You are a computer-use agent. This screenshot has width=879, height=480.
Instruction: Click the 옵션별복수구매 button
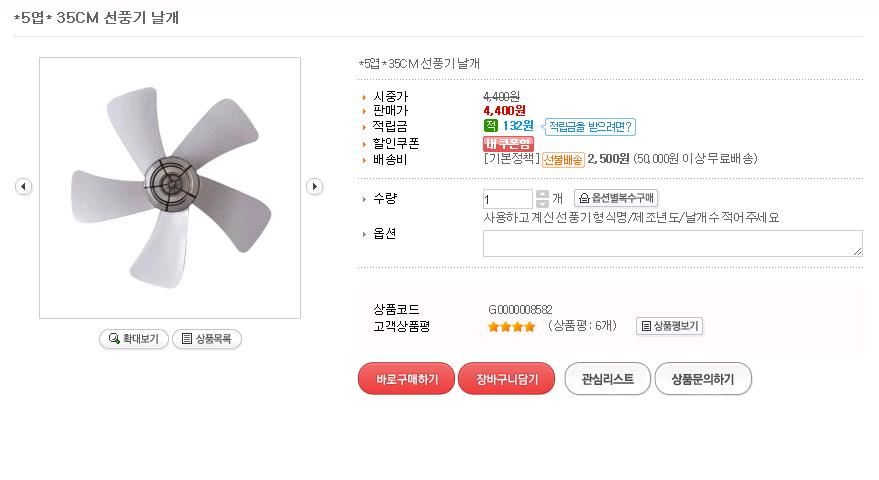[x=616, y=199]
